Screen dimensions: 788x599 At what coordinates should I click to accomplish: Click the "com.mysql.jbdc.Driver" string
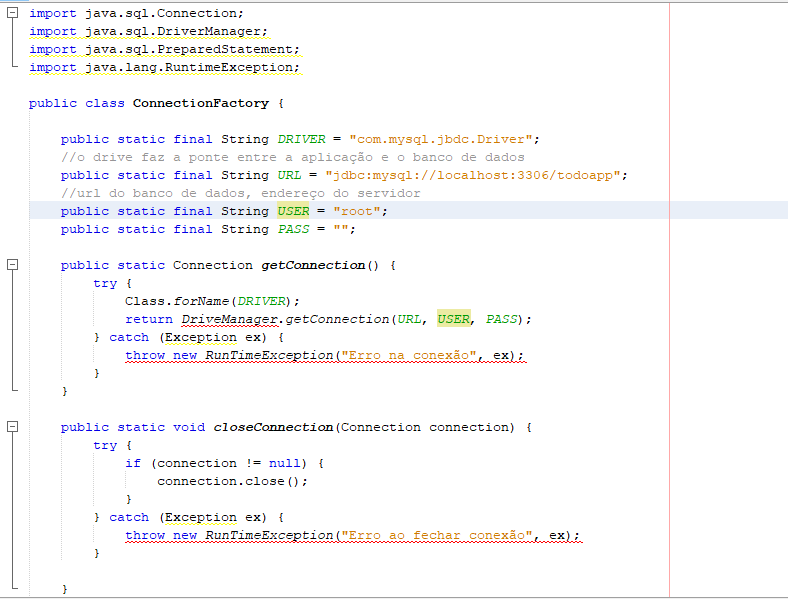click(x=441, y=139)
